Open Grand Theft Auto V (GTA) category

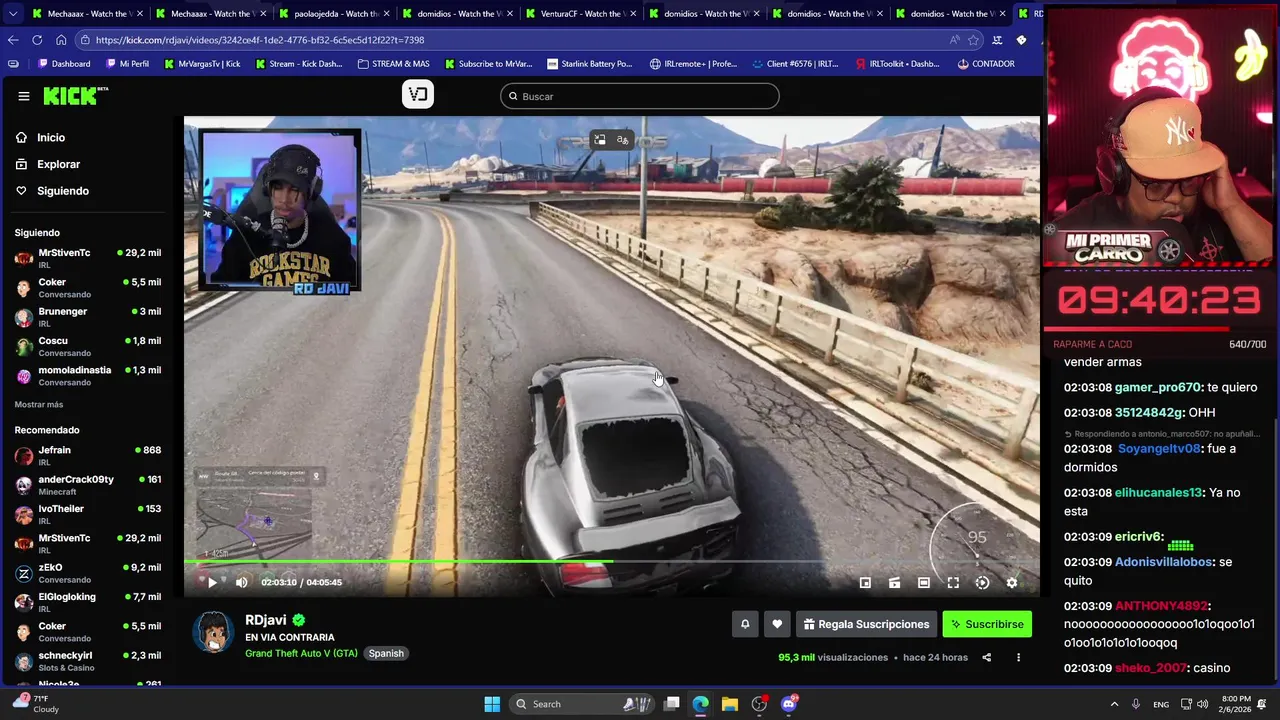point(301,653)
